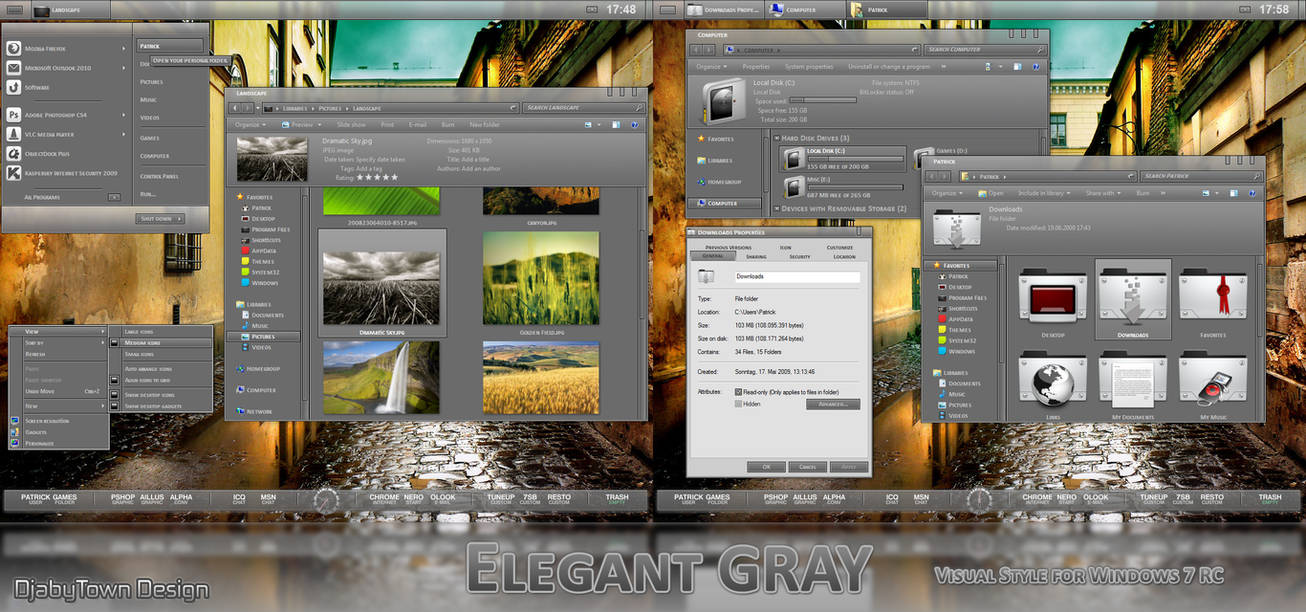1306x612 pixels.
Task: Open the Customize tab
Action: [840, 247]
